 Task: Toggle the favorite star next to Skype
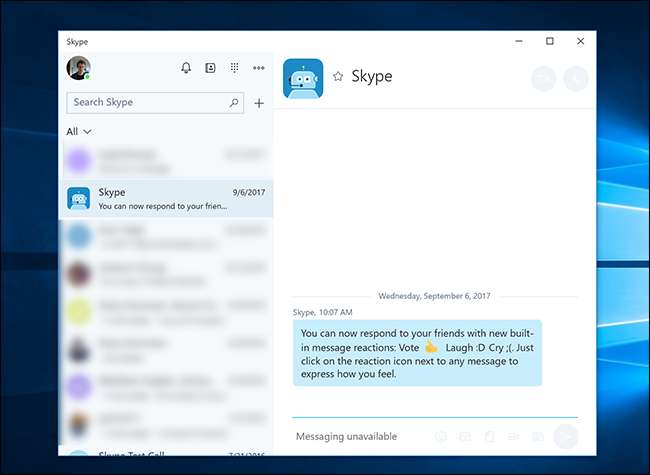tap(338, 76)
